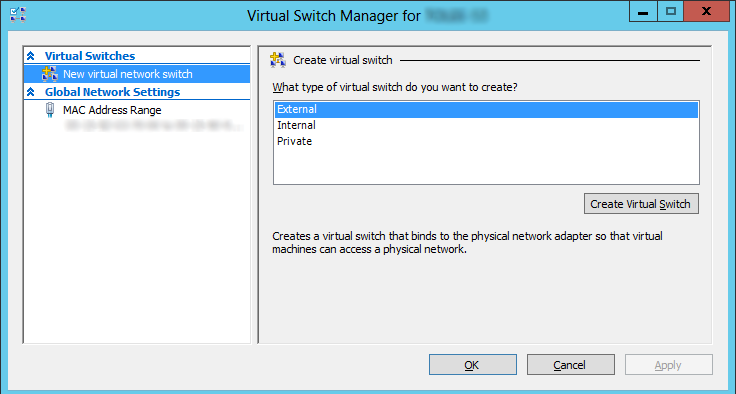Choose Private switch type
The width and height of the screenshot is (736, 394).
tap(486, 141)
